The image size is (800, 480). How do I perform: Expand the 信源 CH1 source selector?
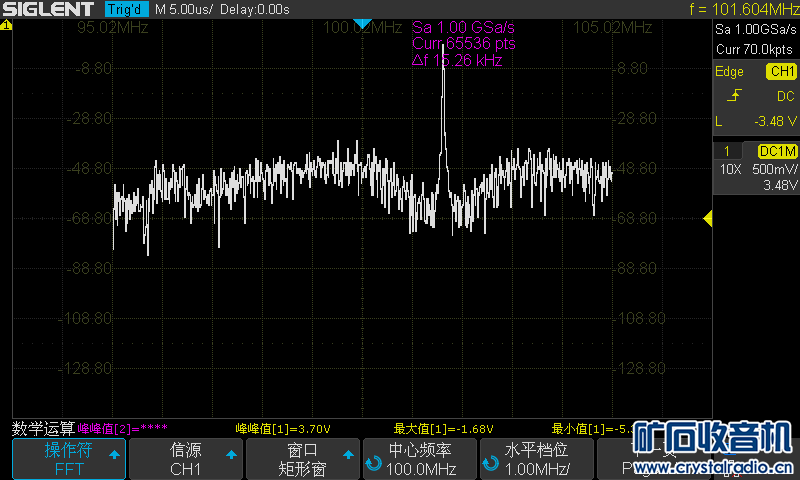pyautogui.click(x=186, y=459)
